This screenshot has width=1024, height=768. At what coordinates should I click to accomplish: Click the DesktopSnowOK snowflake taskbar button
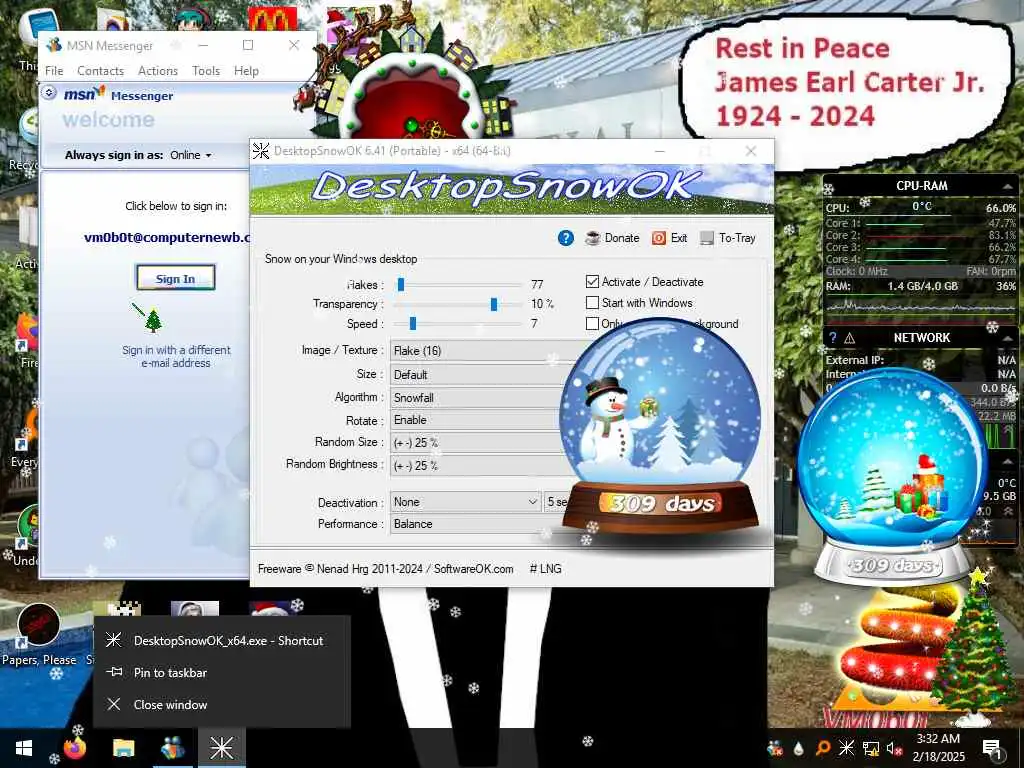point(222,748)
